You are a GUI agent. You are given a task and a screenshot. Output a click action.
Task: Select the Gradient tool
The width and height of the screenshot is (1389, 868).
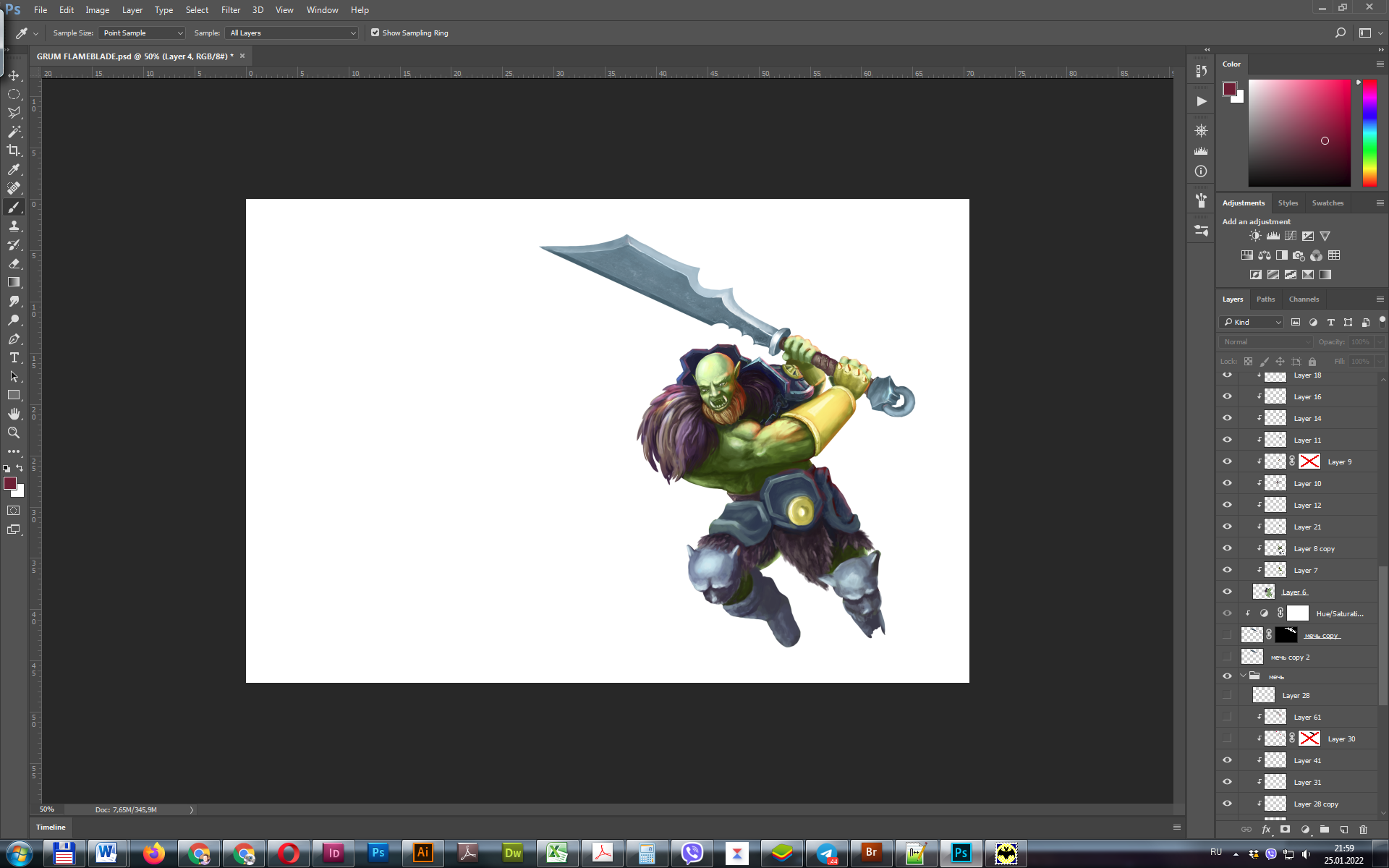(14, 282)
